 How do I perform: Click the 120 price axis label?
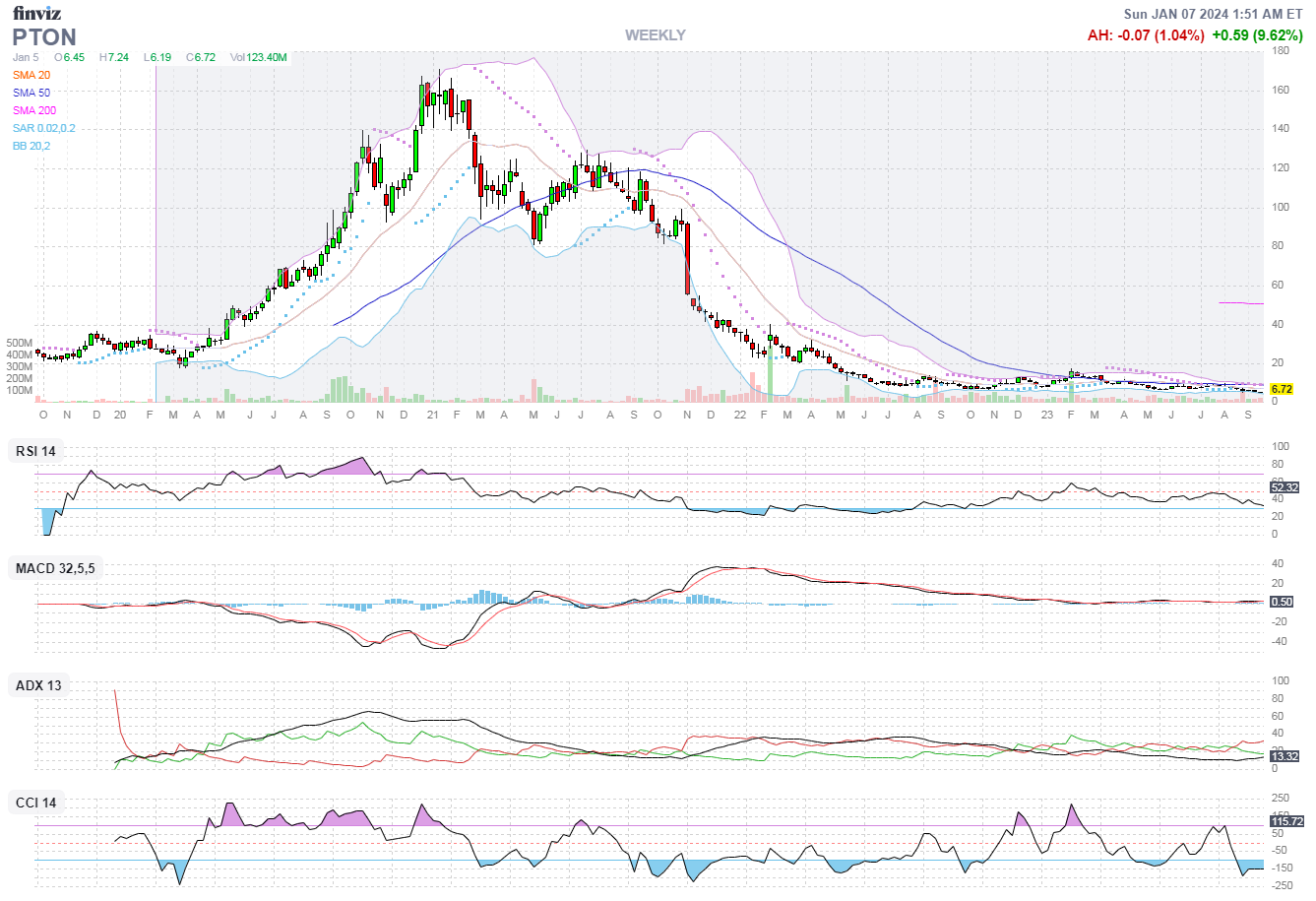pyautogui.click(x=1281, y=167)
